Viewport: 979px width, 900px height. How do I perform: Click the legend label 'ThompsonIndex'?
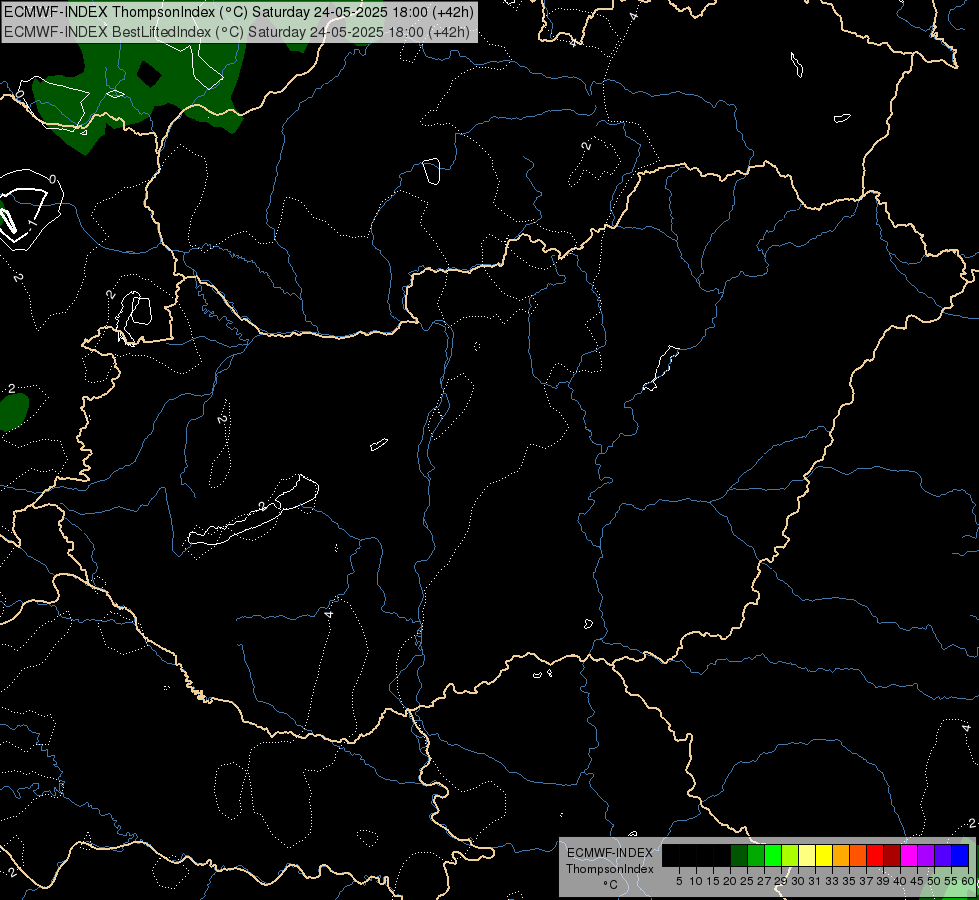610,869
